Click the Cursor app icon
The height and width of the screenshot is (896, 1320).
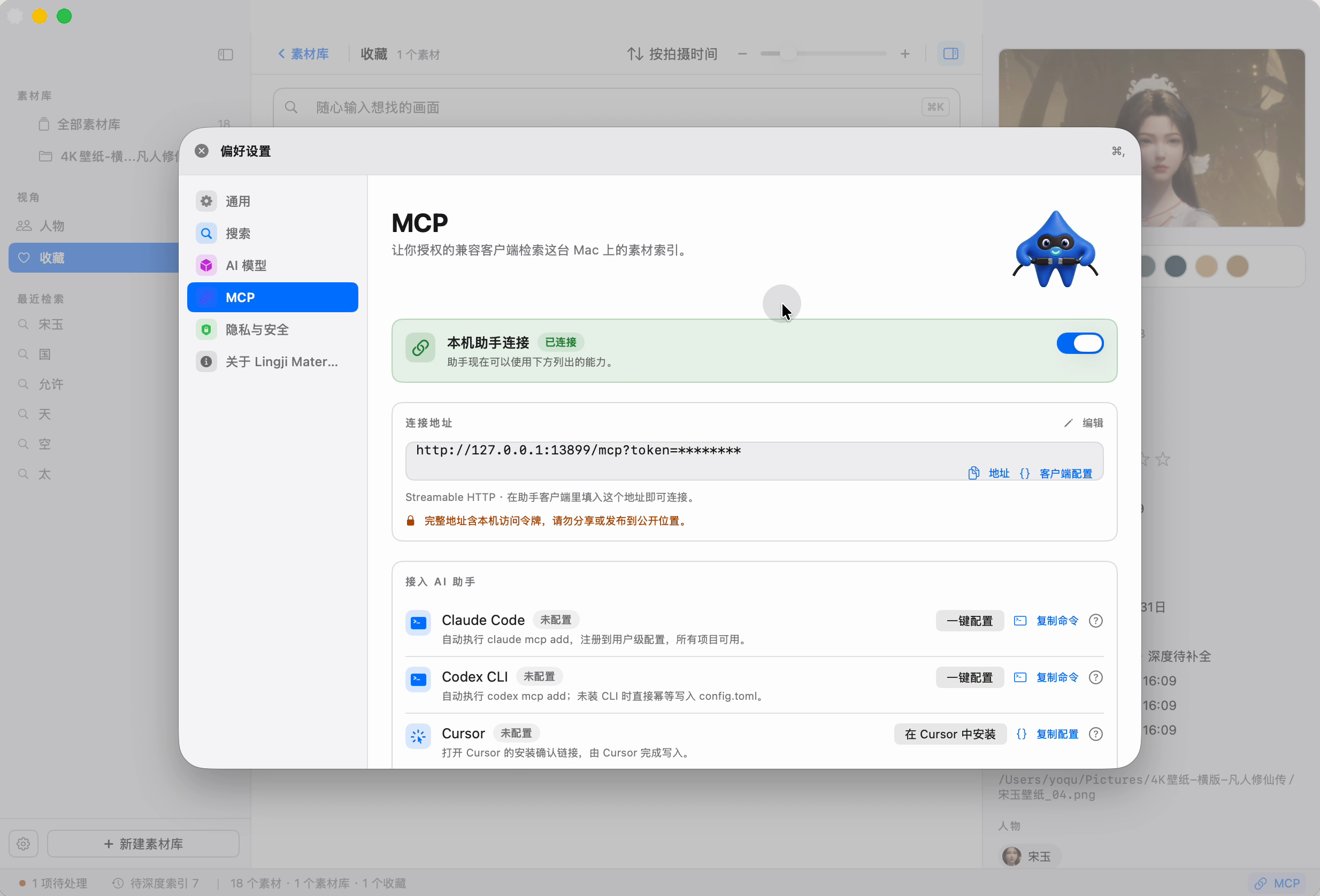click(418, 737)
